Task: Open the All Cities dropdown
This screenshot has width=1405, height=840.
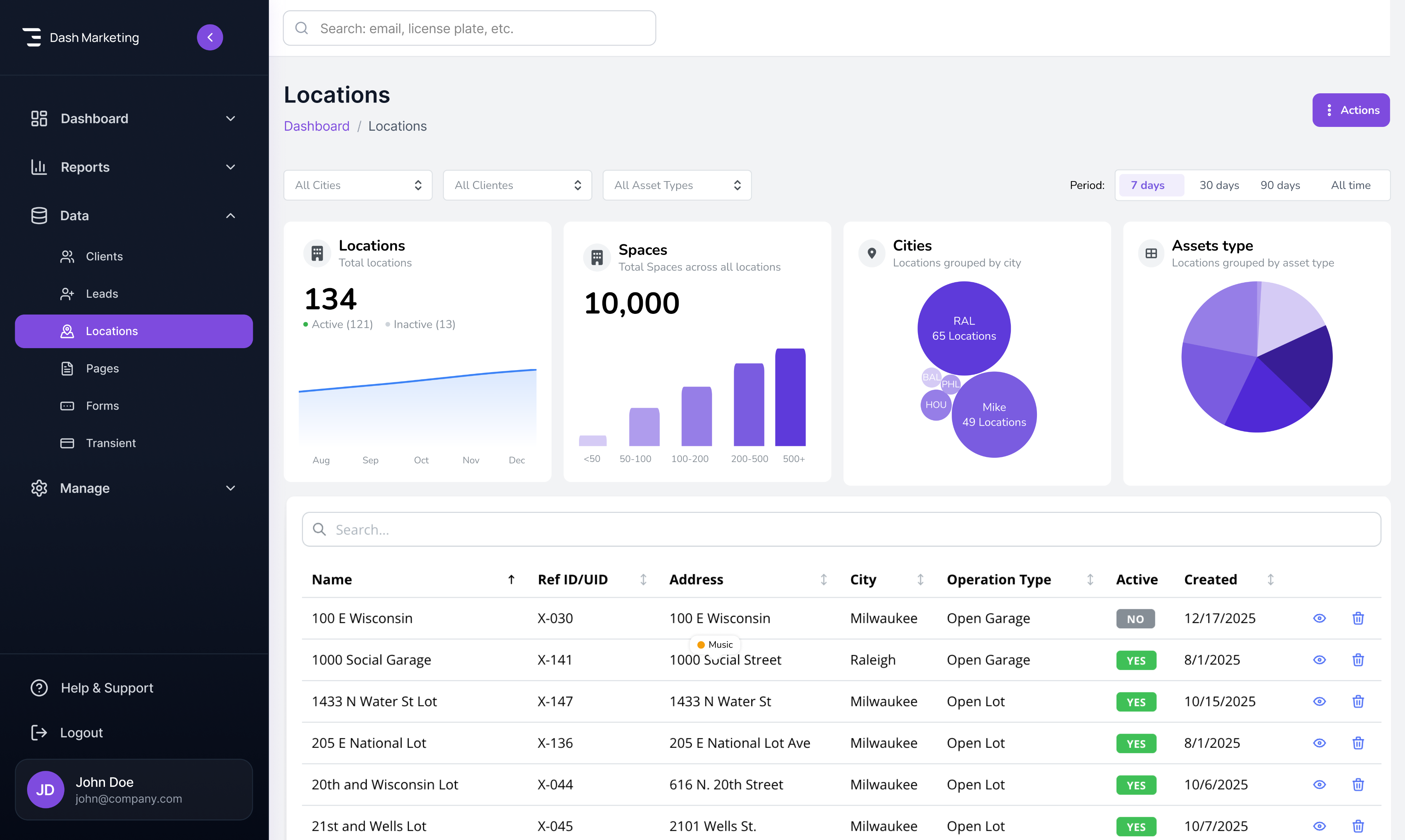Action: click(x=358, y=185)
